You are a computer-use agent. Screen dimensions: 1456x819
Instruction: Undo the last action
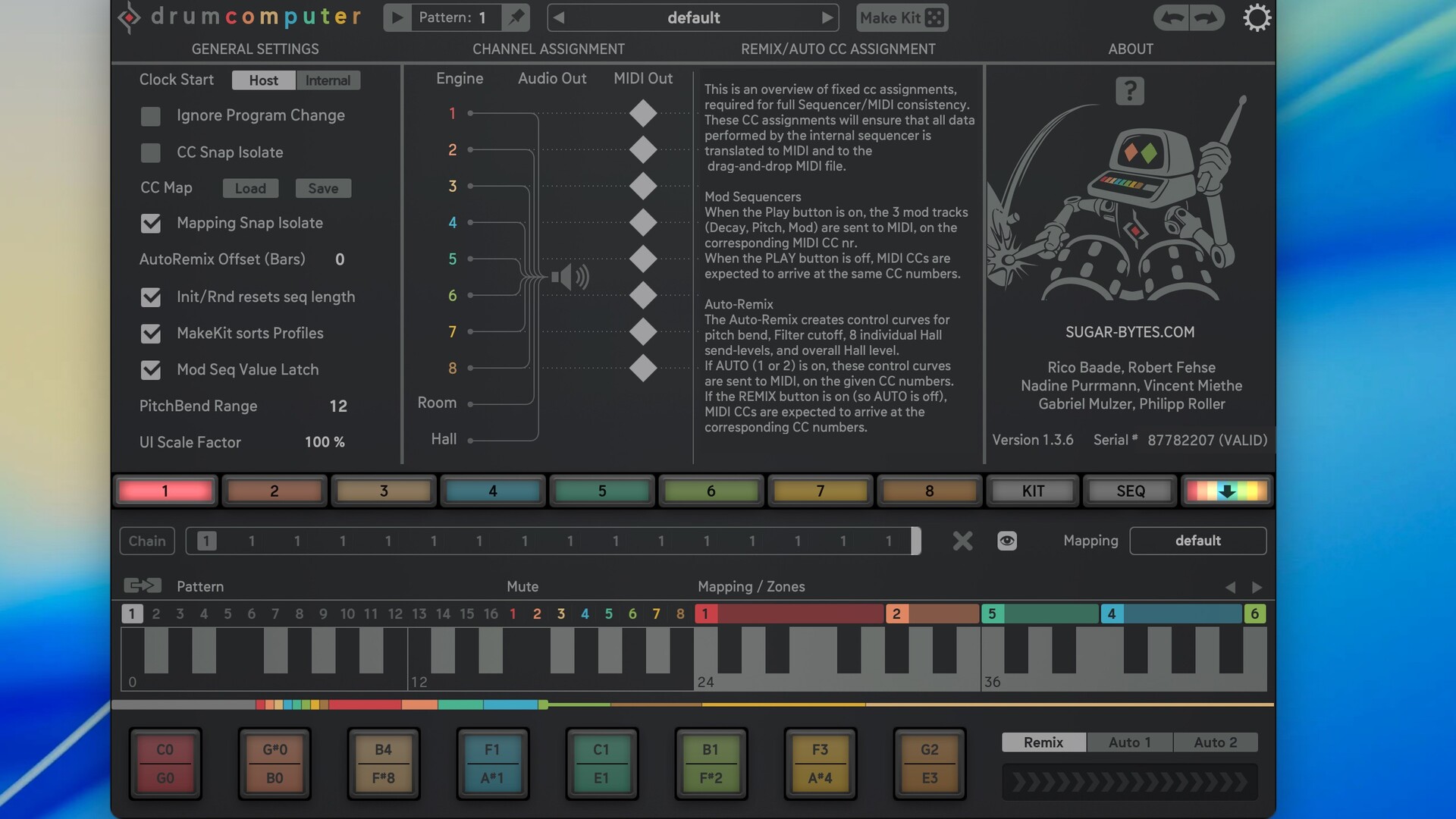pyautogui.click(x=1172, y=17)
